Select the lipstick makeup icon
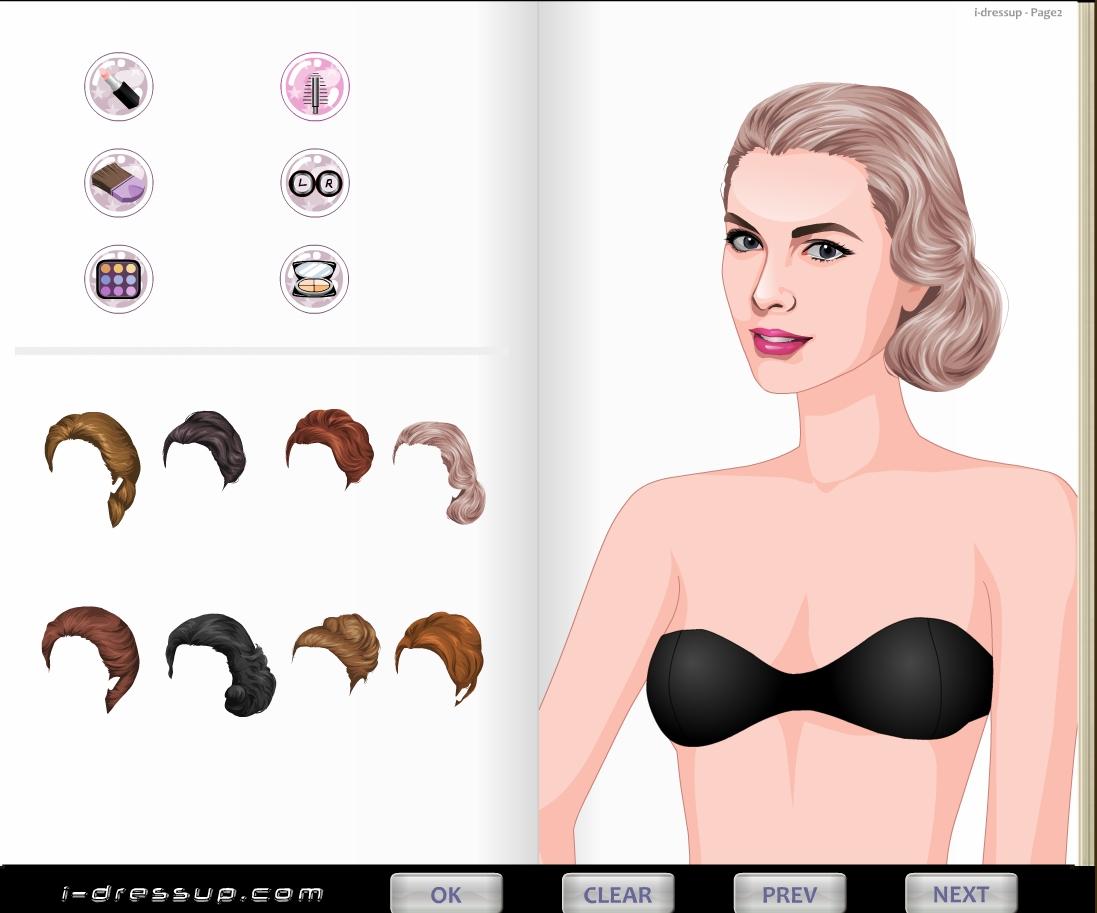 pyautogui.click(x=119, y=87)
